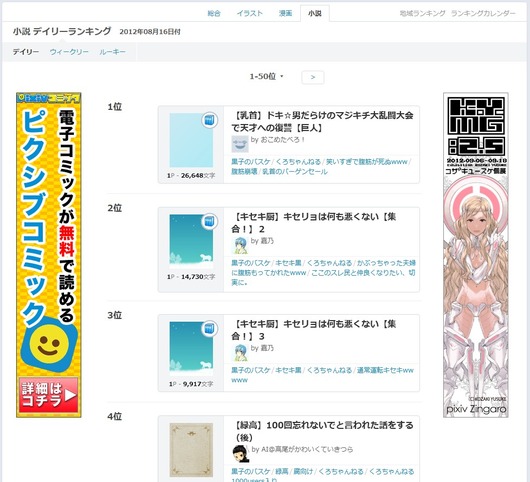This screenshot has width=530, height=482.
Task: Click the AI@ author avatar in 4位 entry
Action: tap(241, 454)
